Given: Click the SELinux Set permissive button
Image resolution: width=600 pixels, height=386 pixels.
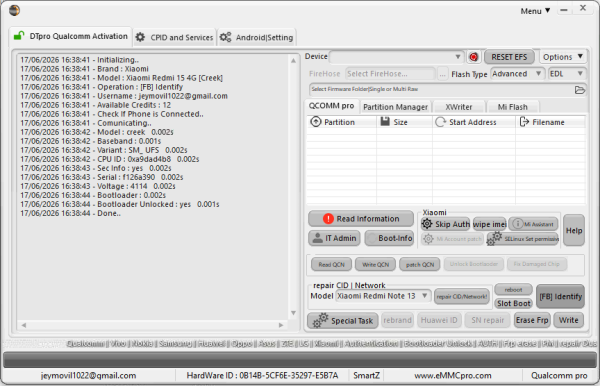Looking at the screenshot, I should (x=523, y=239).
